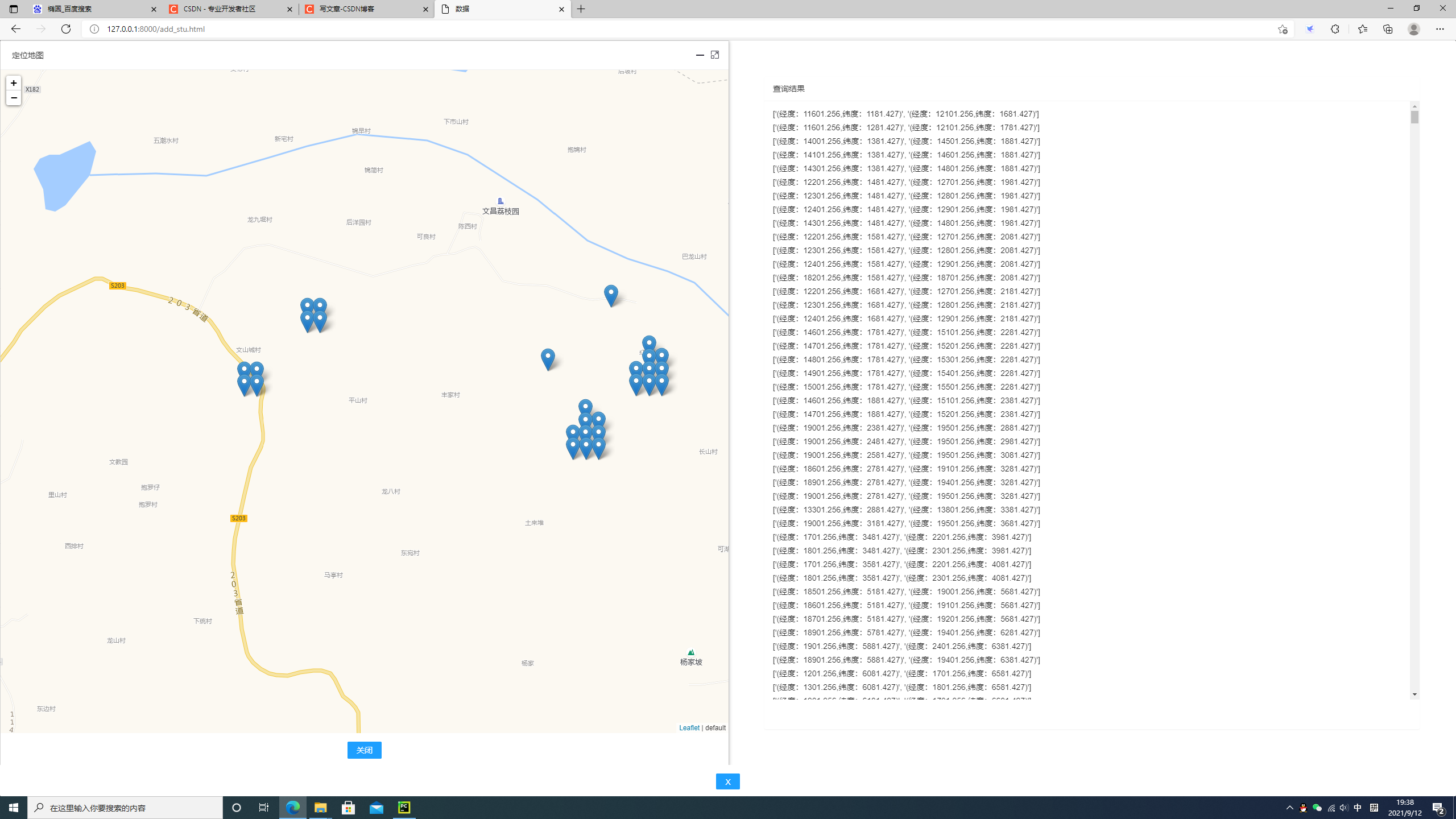Open the browser collections icon

(1388, 29)
